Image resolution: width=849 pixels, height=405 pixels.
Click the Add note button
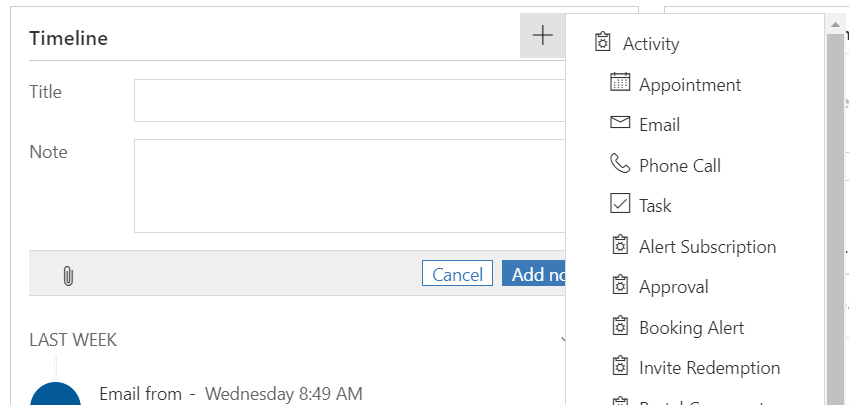pyautogui.click(x=534, y=273)
